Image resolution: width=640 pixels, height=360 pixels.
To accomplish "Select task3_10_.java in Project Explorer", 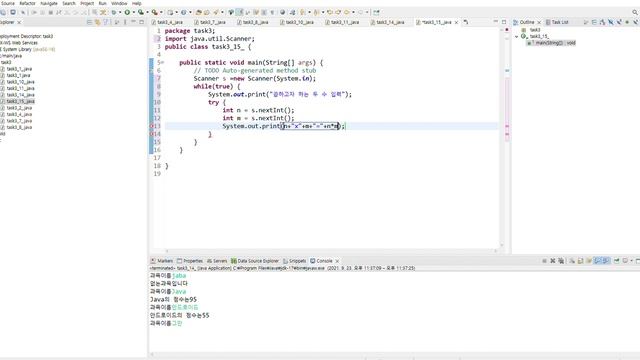I will [x=20, y=82].
